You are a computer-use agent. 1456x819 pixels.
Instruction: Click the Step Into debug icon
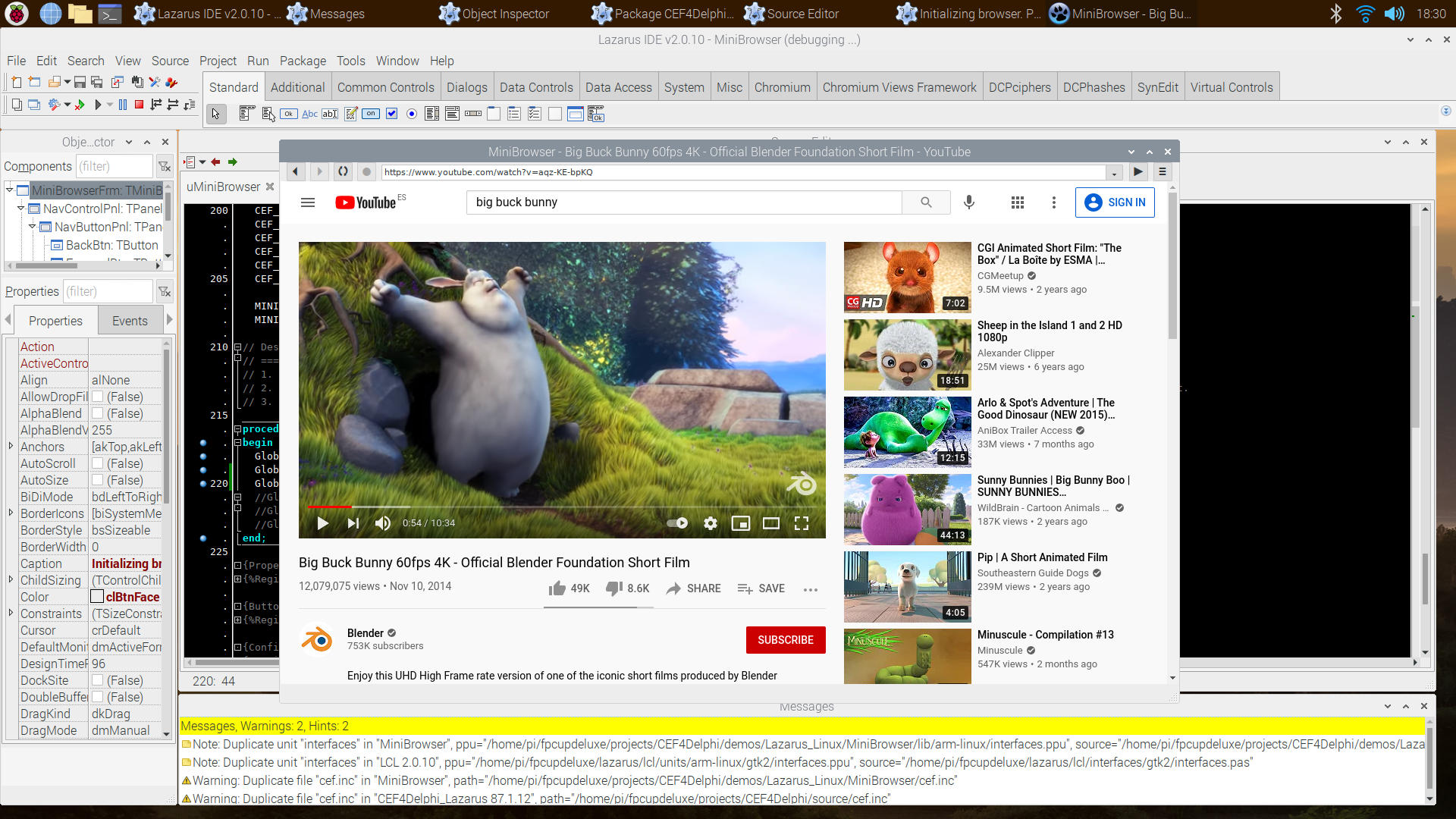click(155, 105)
